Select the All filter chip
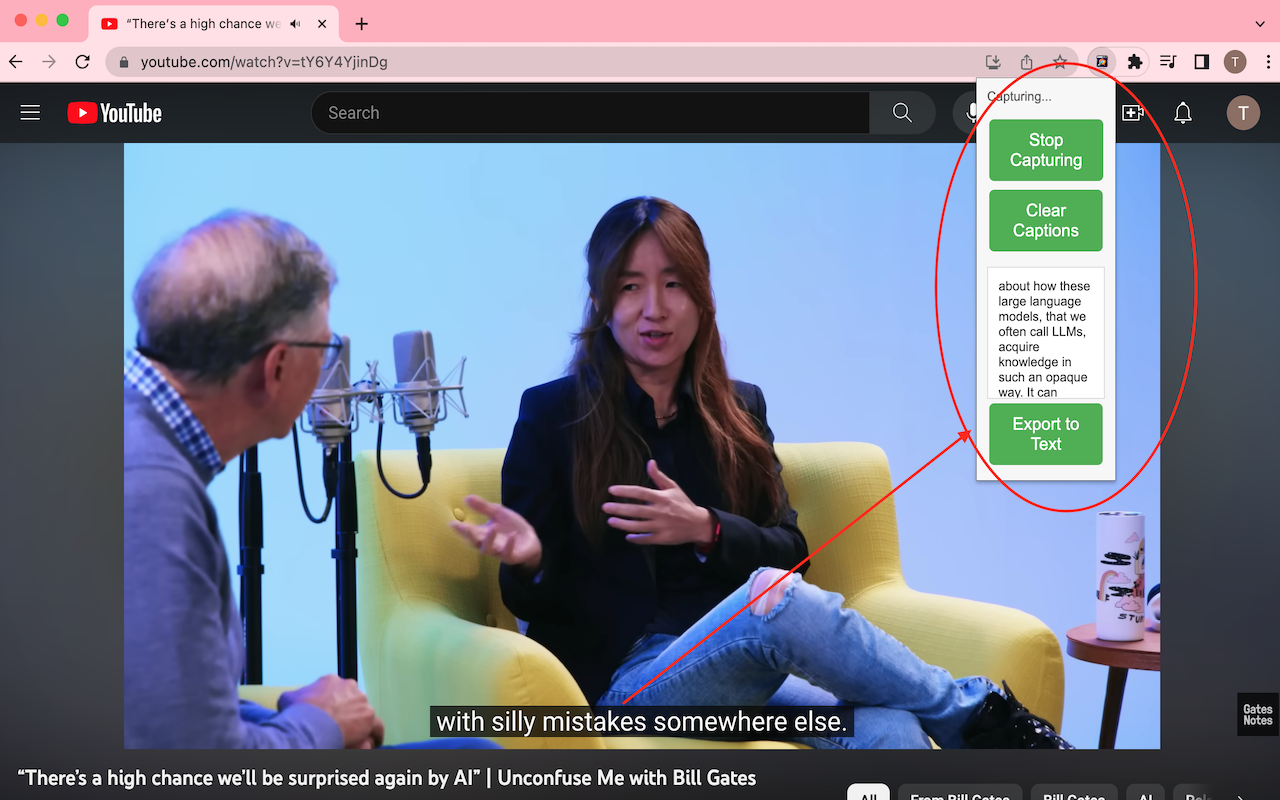 tap(869, 793)
